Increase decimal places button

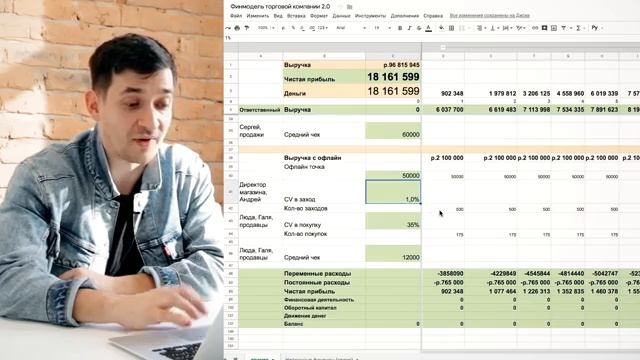coord(312,28)
